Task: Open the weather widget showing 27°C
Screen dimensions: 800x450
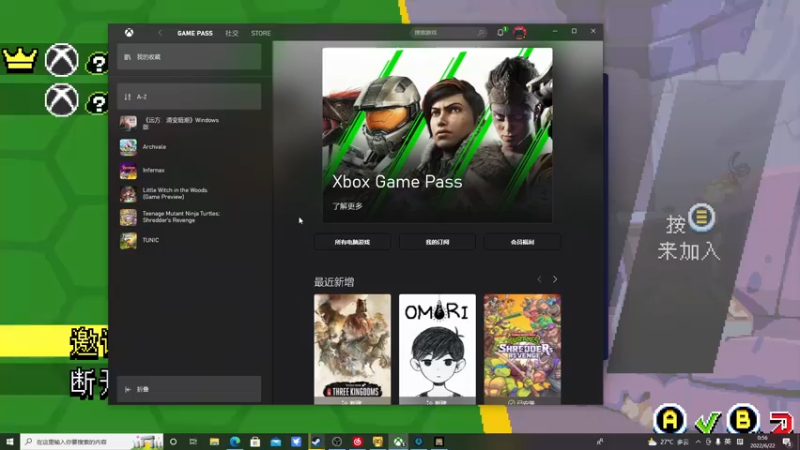Action: tap(668, 442)
